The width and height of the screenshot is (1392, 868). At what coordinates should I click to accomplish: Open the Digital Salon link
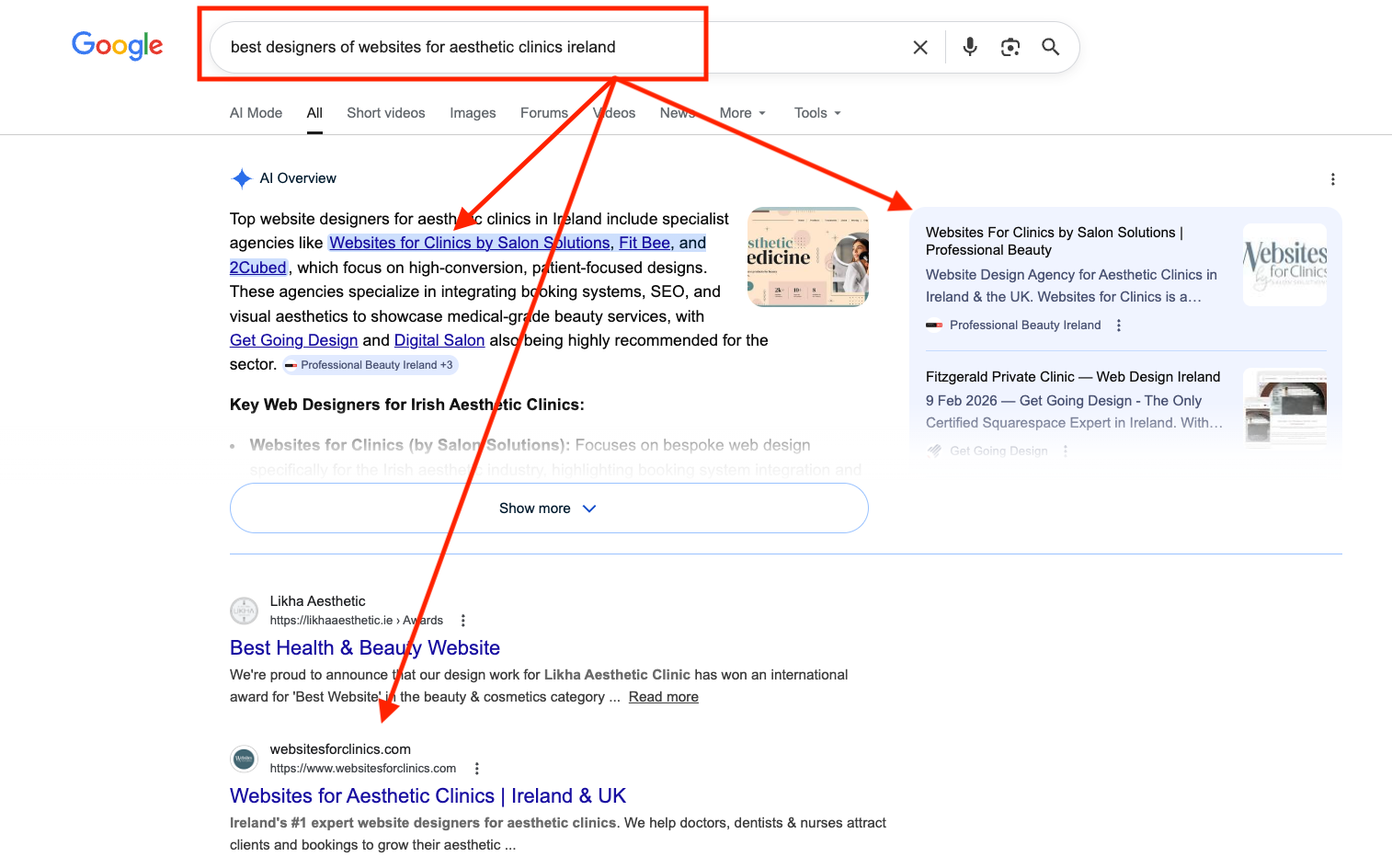(439, 340)
